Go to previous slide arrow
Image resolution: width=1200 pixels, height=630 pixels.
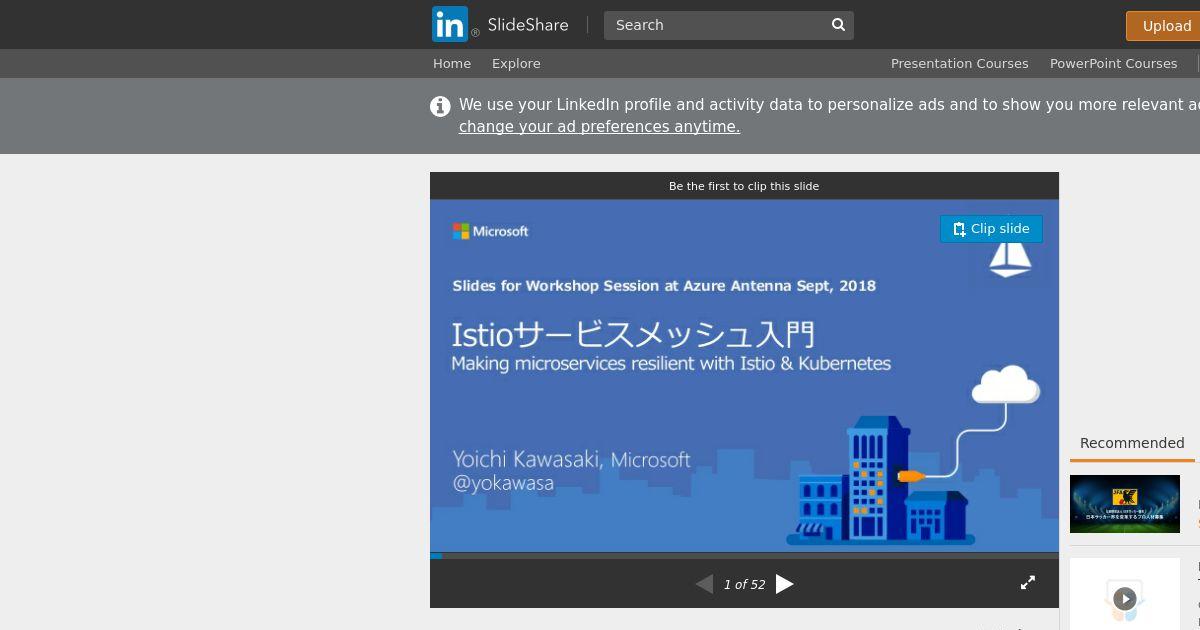coord(704,584)
